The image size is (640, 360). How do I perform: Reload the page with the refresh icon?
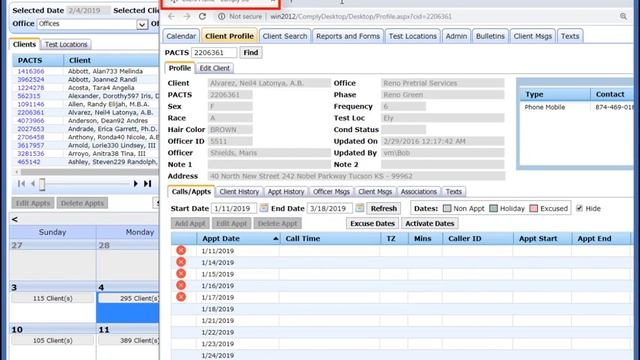coord(202,16)
